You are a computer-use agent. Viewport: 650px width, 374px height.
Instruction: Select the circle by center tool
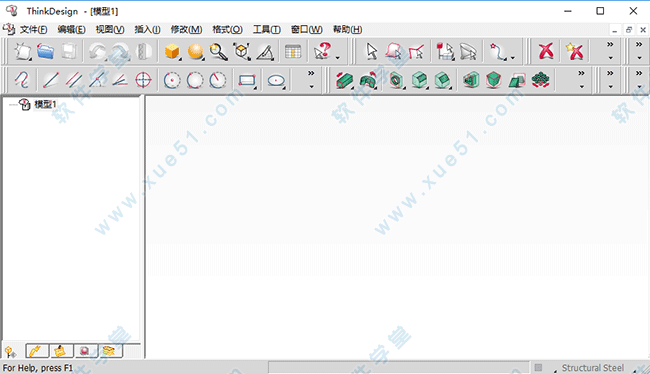pyautogui.click(x=172, y=80)
